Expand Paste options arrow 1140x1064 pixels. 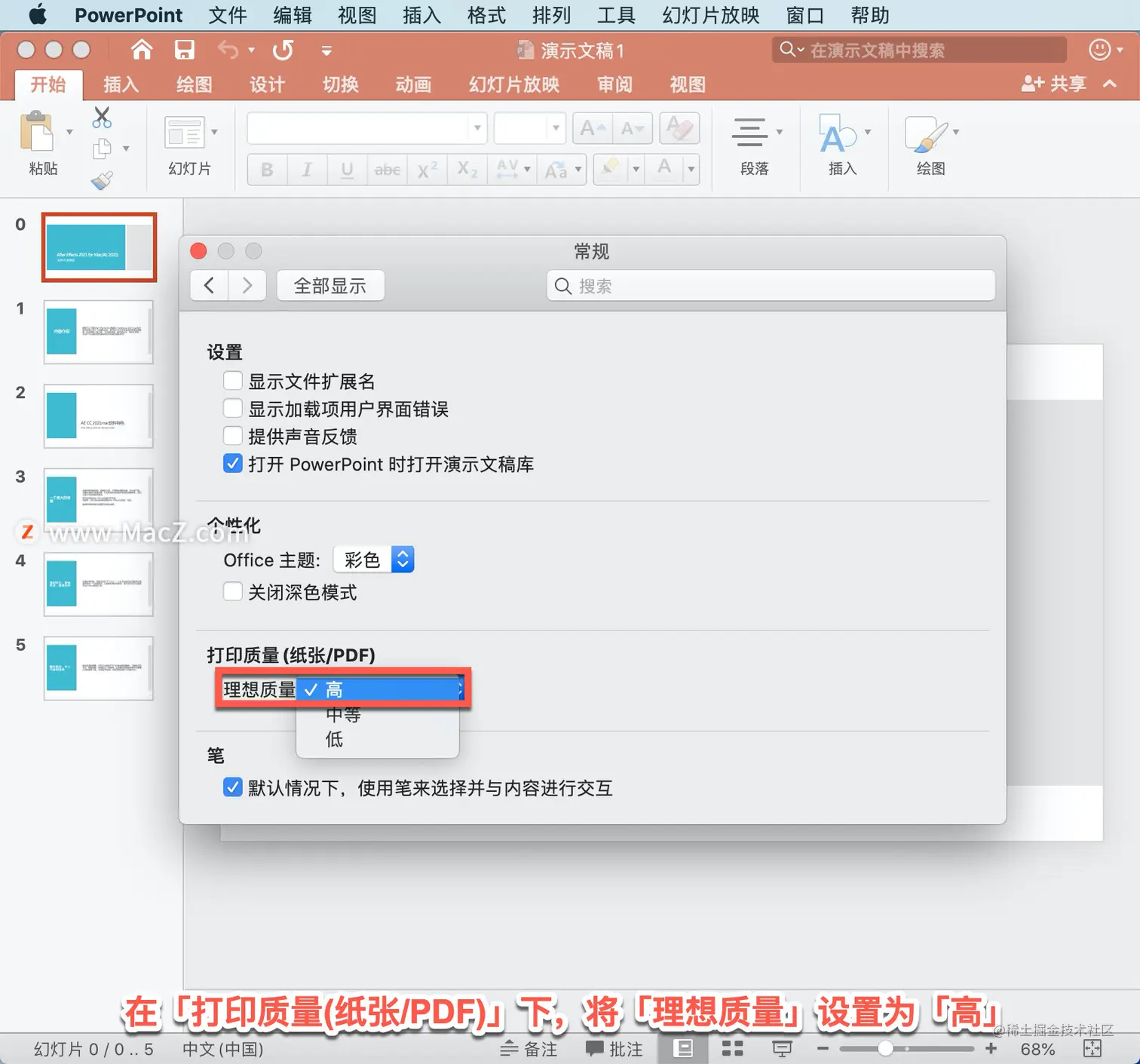pyautogui.click(x=69, y=132)
